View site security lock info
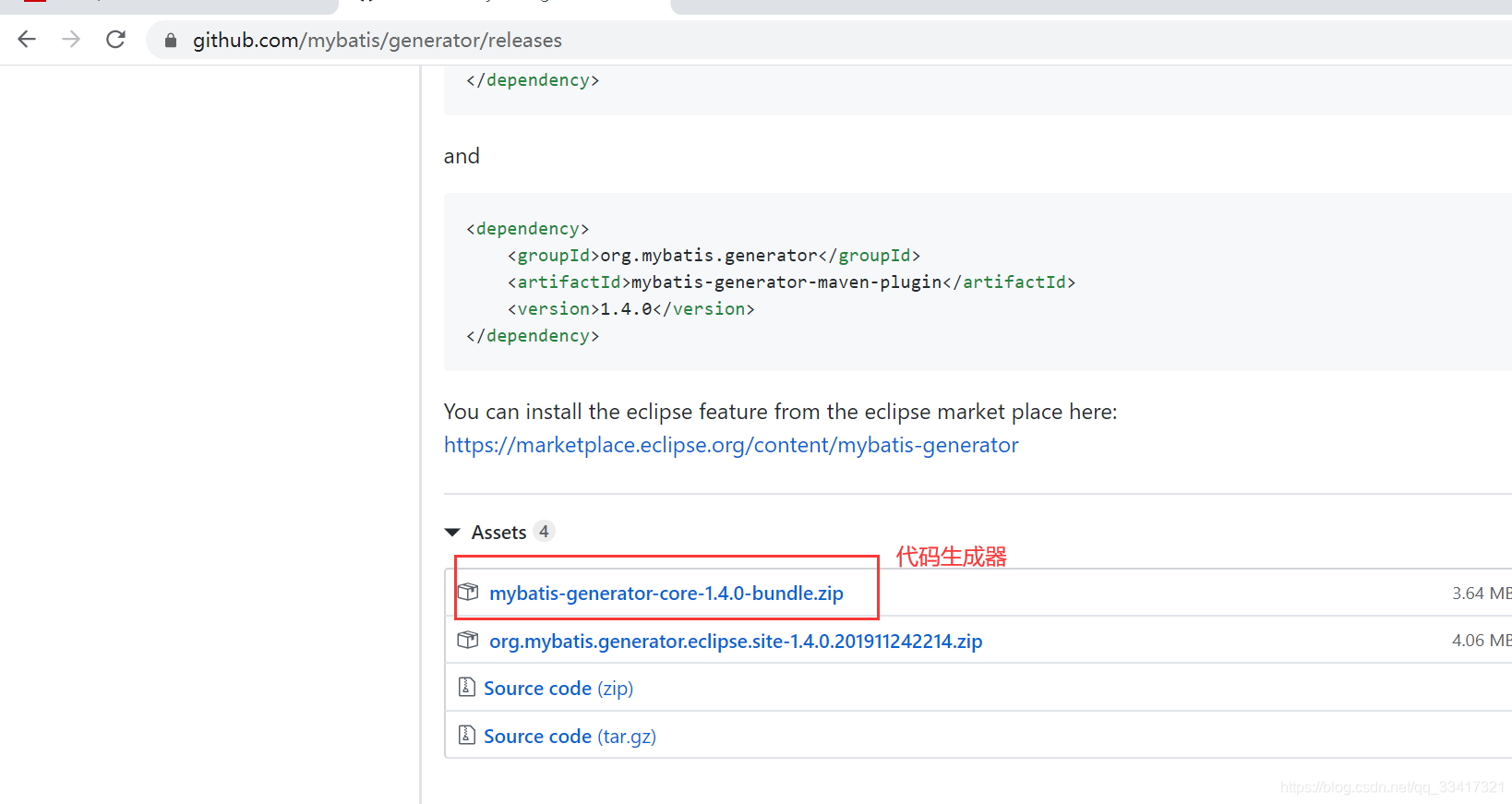 170,41
